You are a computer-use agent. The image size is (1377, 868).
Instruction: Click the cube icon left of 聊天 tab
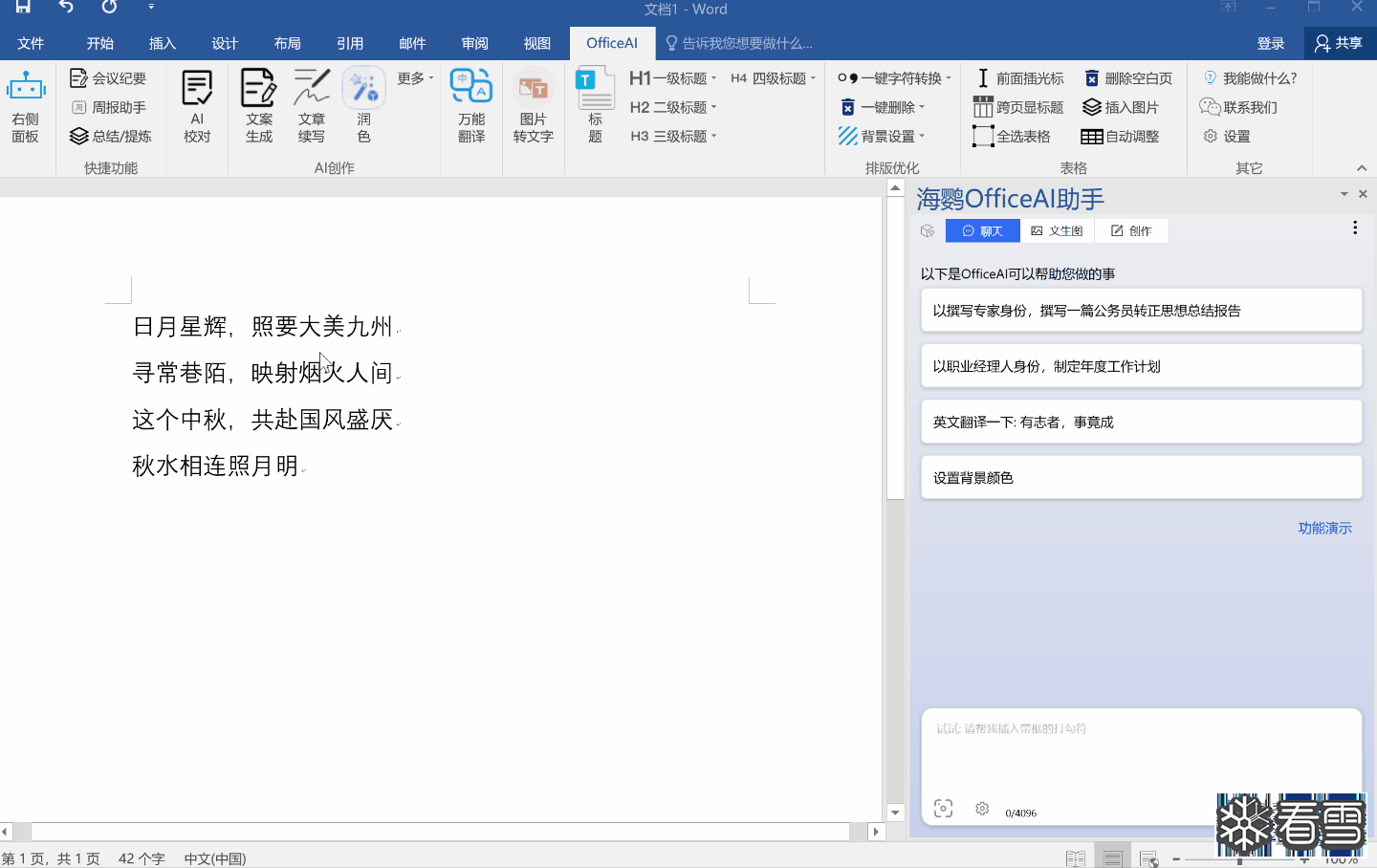[x=927, y=230]
